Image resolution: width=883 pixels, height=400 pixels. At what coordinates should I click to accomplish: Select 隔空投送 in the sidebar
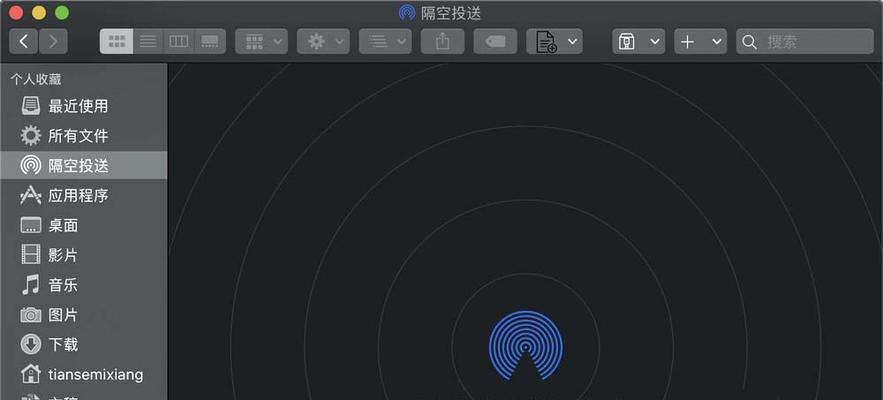pyautogui.click(x=84, y=166)
